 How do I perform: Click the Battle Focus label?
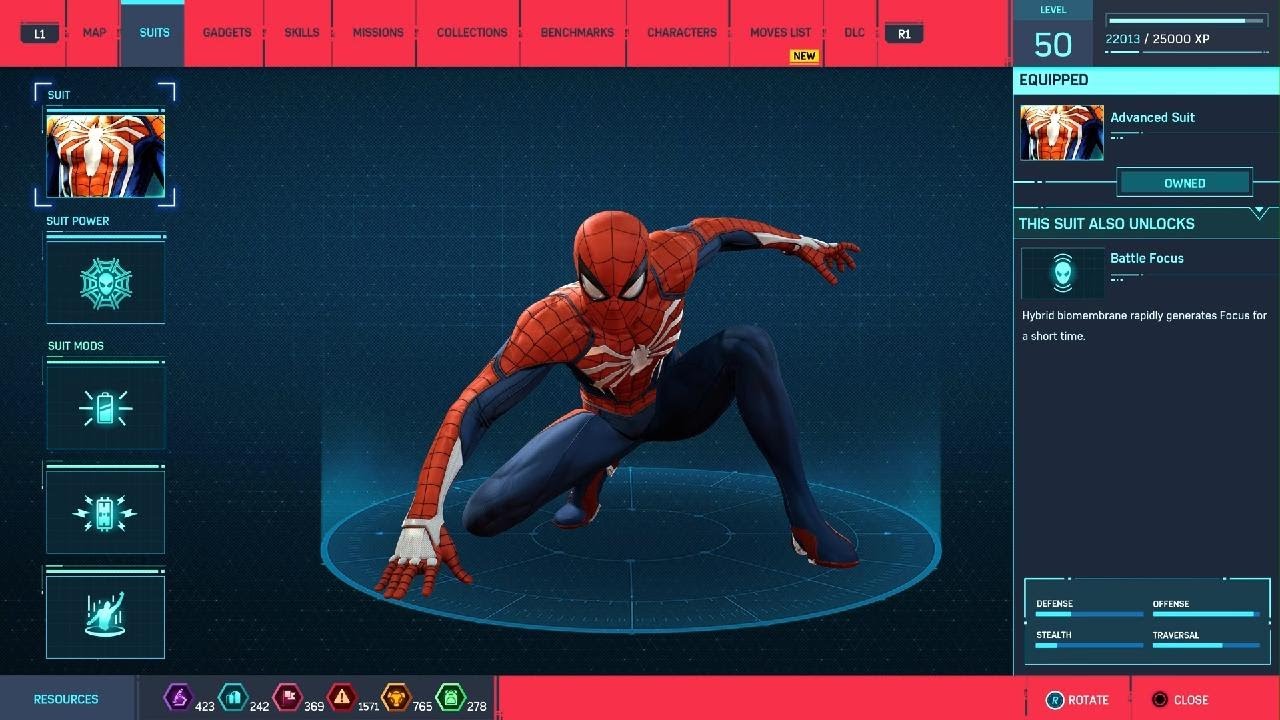pos(1147,258)
